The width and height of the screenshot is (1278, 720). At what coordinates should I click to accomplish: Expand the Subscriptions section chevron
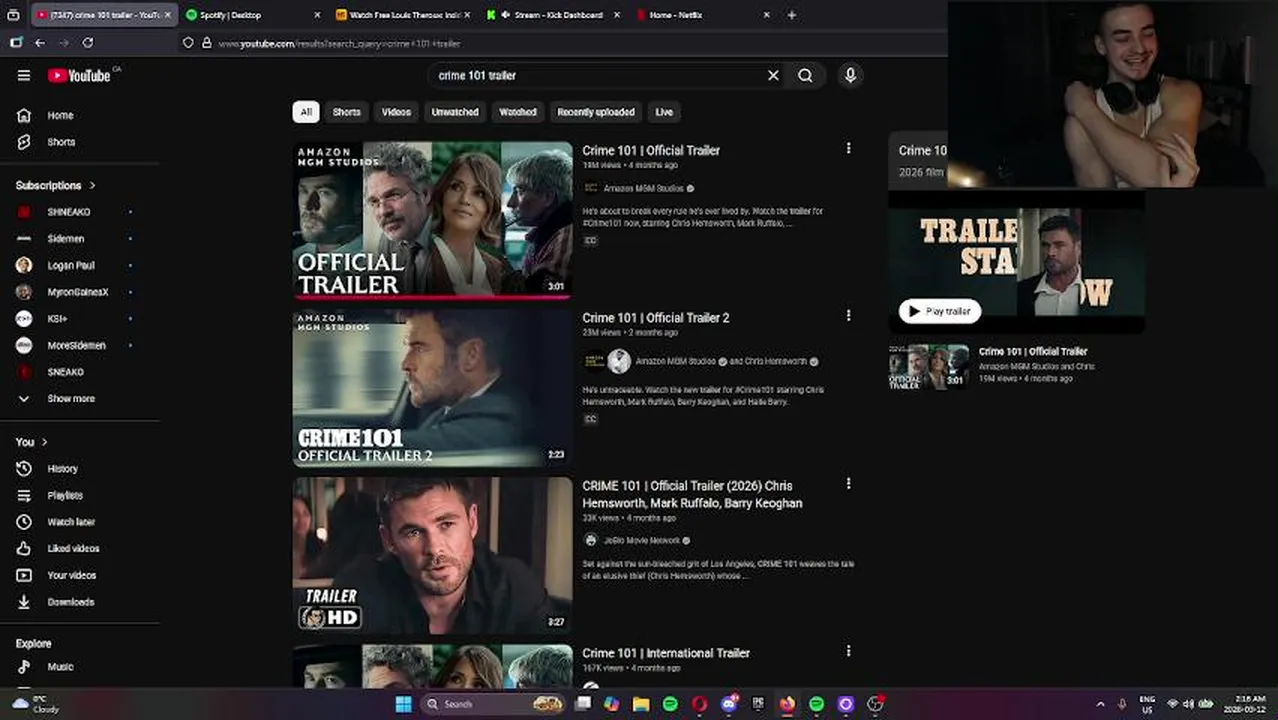[x=92, y=185]
